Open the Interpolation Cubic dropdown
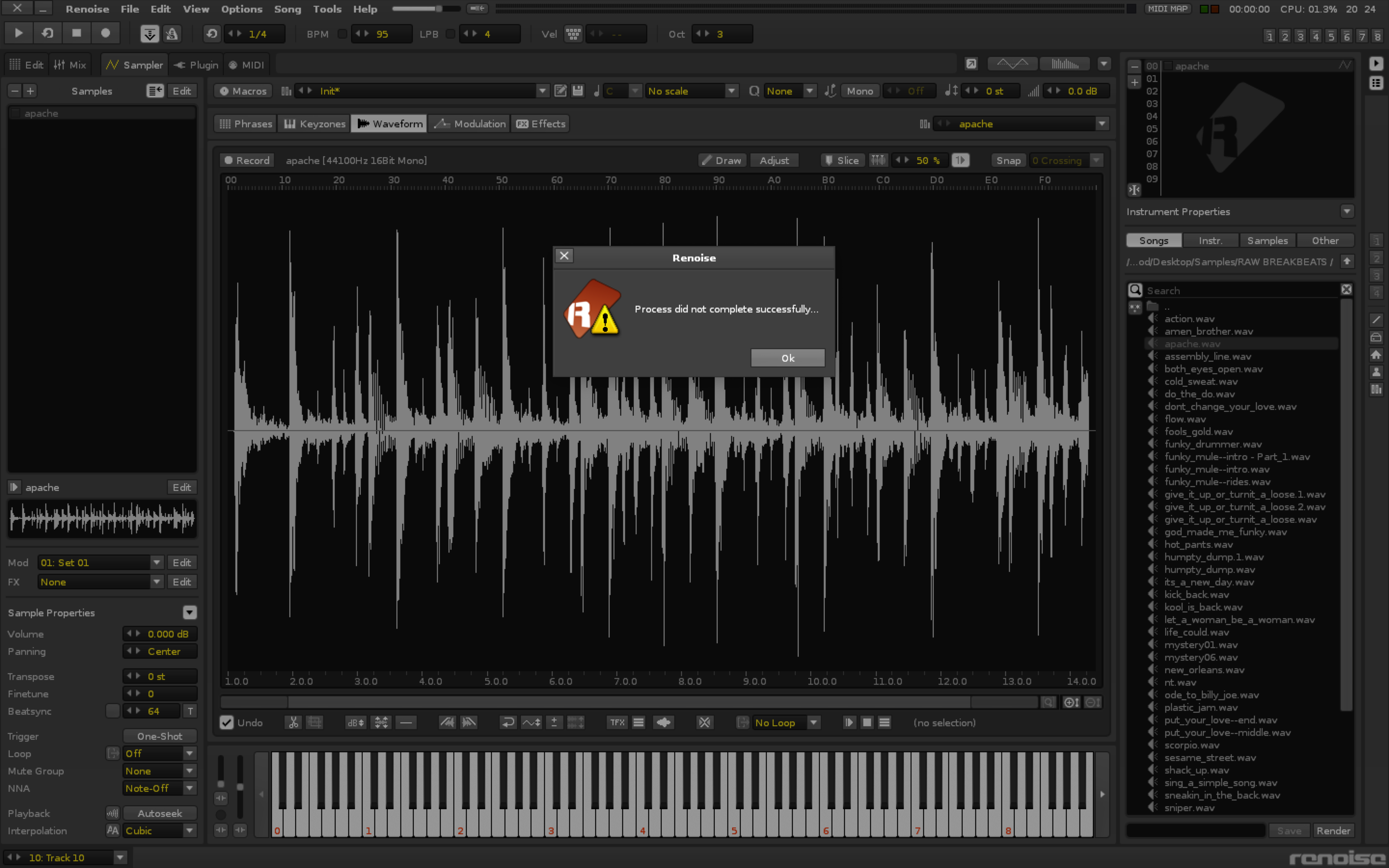 coord(160,830)
